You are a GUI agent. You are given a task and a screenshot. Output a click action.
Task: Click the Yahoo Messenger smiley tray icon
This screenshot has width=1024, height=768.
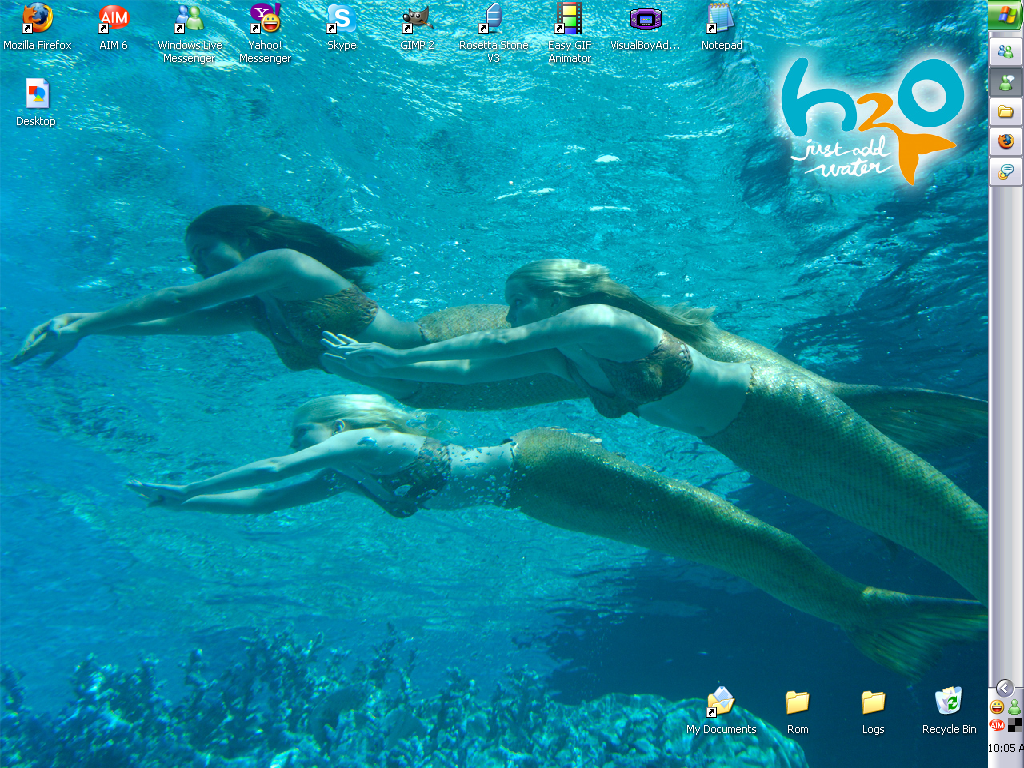click(997, 707)
